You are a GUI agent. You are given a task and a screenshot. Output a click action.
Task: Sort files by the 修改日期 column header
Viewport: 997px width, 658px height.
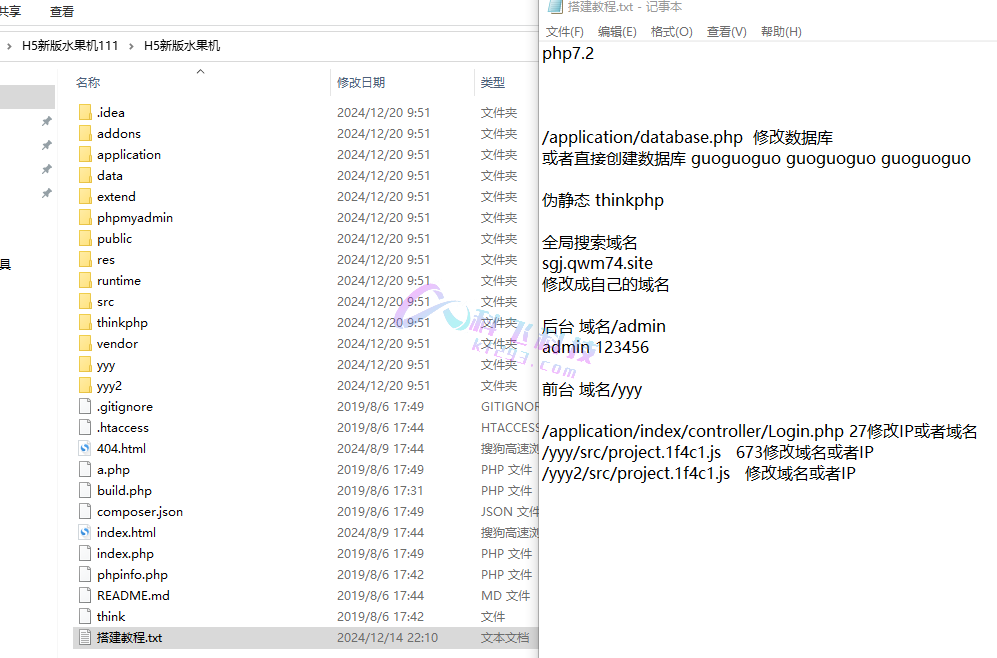(361, 83)
